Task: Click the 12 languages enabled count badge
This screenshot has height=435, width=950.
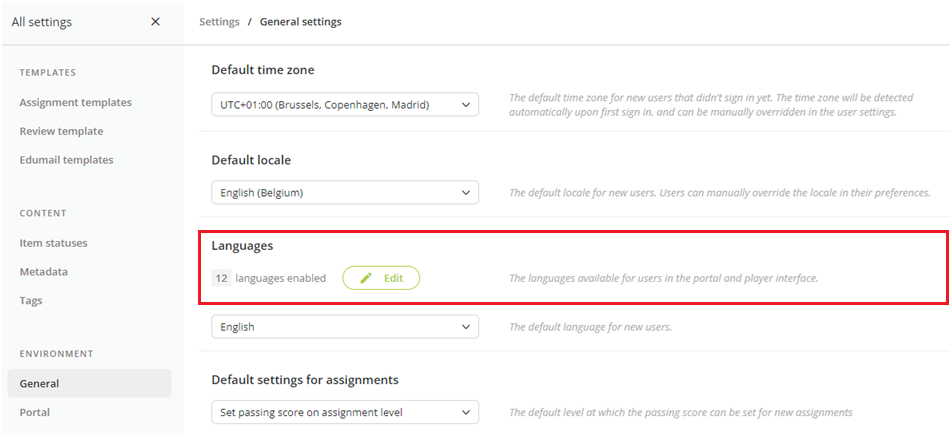Action: coord(221,278)
